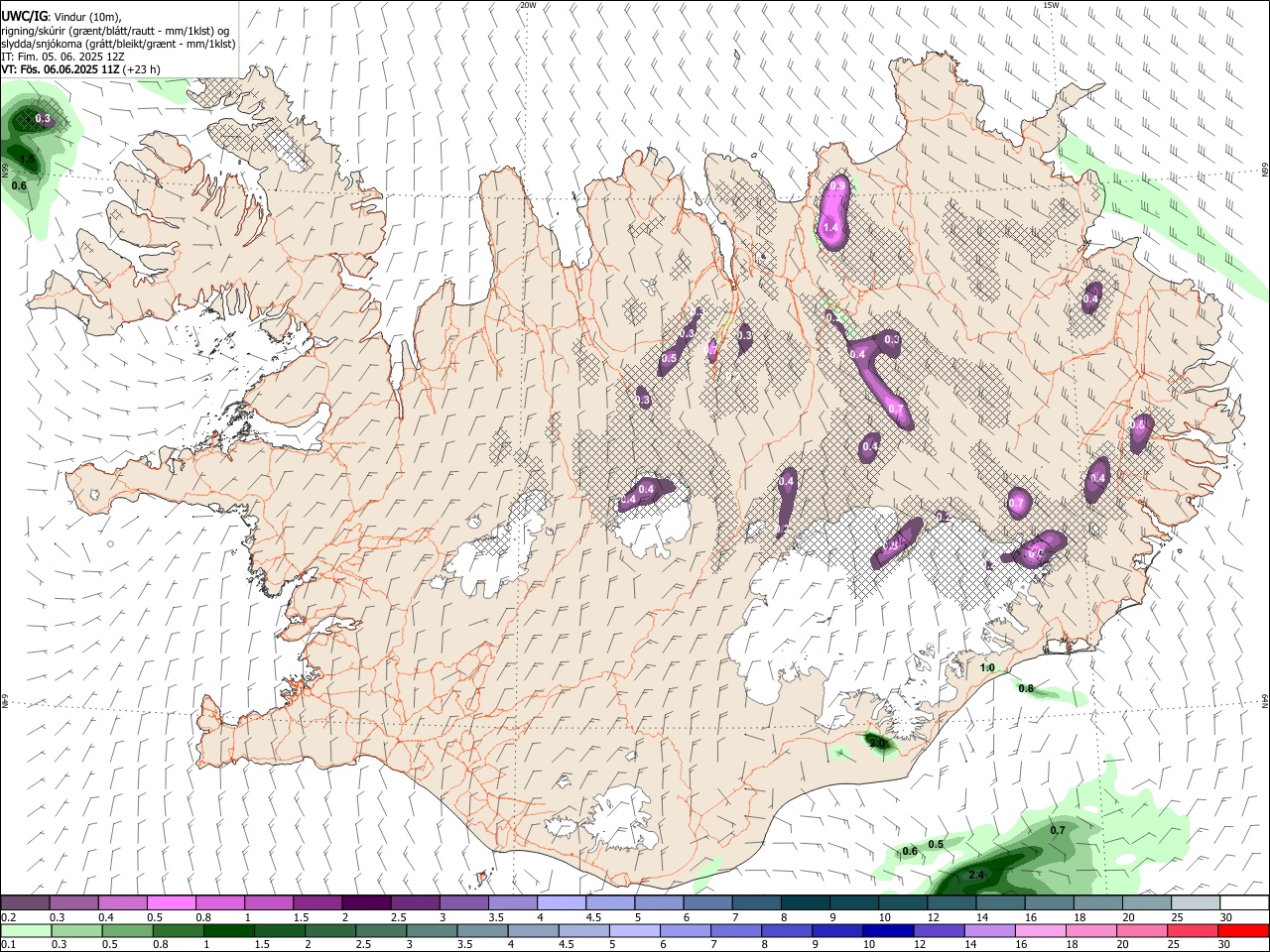Click the "VT: Fös. 06.06.2025 11Z (+23 h)" line
The image size is (1270, 952).
(80, 69)
